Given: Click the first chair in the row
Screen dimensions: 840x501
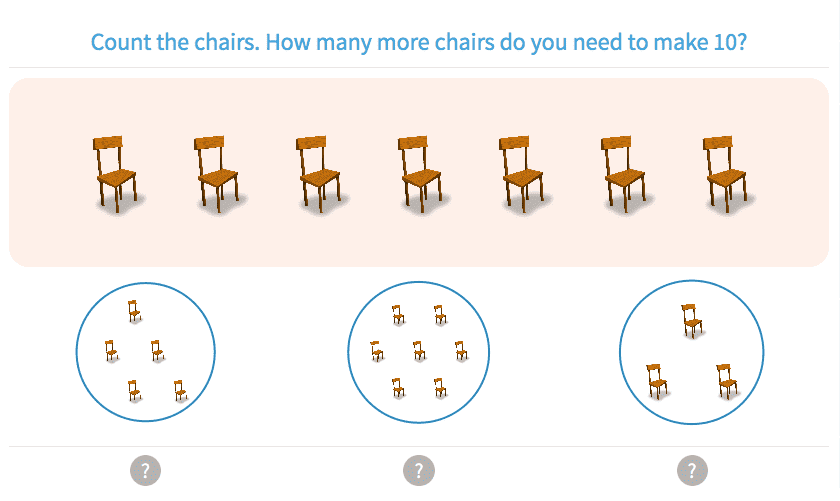Looking at the screenshot, I should coord(114,174).
